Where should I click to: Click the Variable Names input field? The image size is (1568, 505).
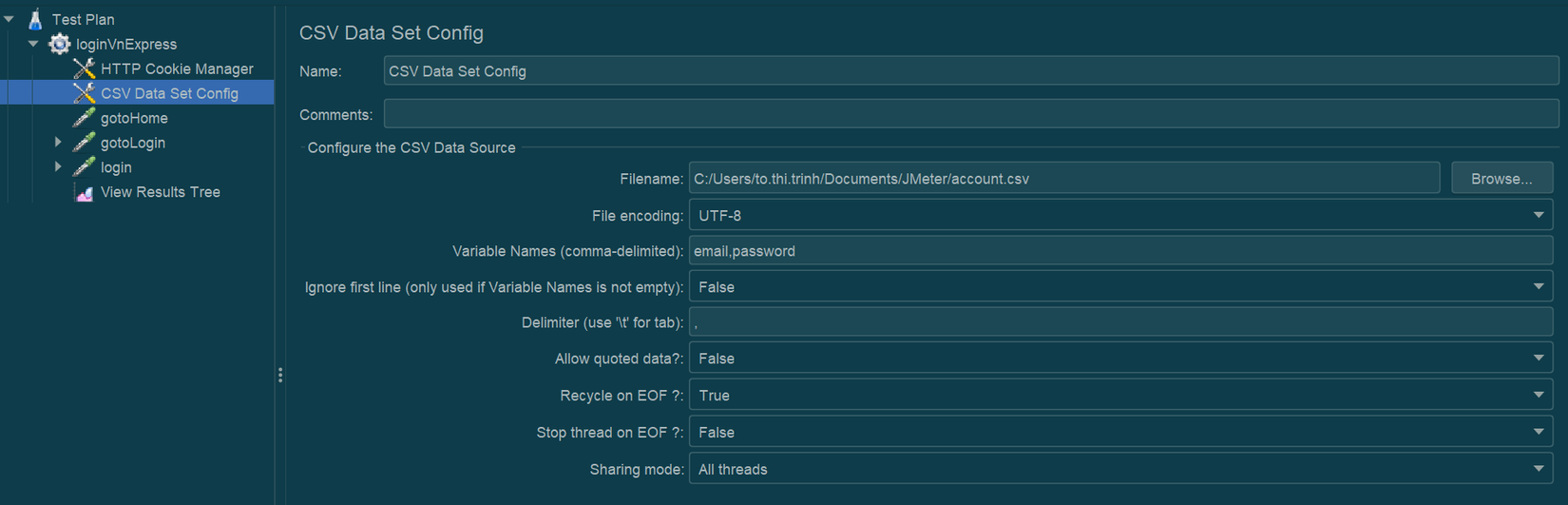pos(1119,251)
